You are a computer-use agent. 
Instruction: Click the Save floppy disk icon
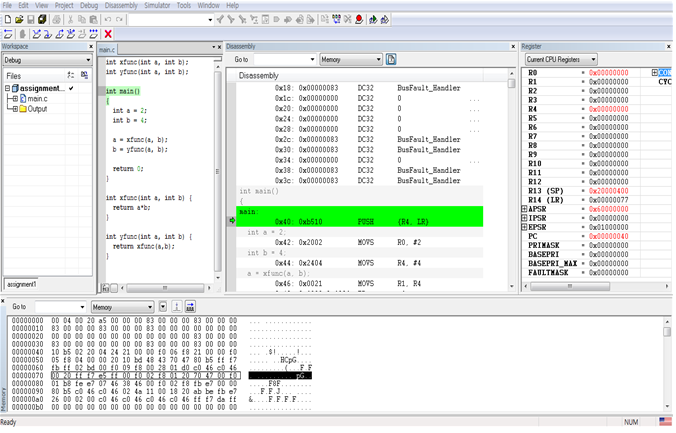(x=31, y=20)
